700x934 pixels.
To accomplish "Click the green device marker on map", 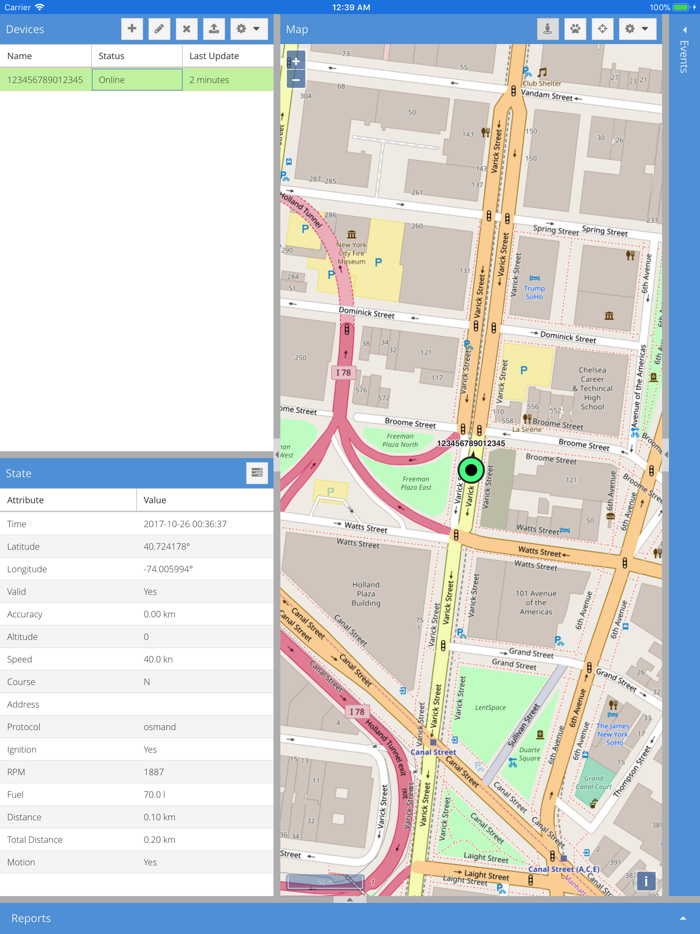I will coord(471,469).
